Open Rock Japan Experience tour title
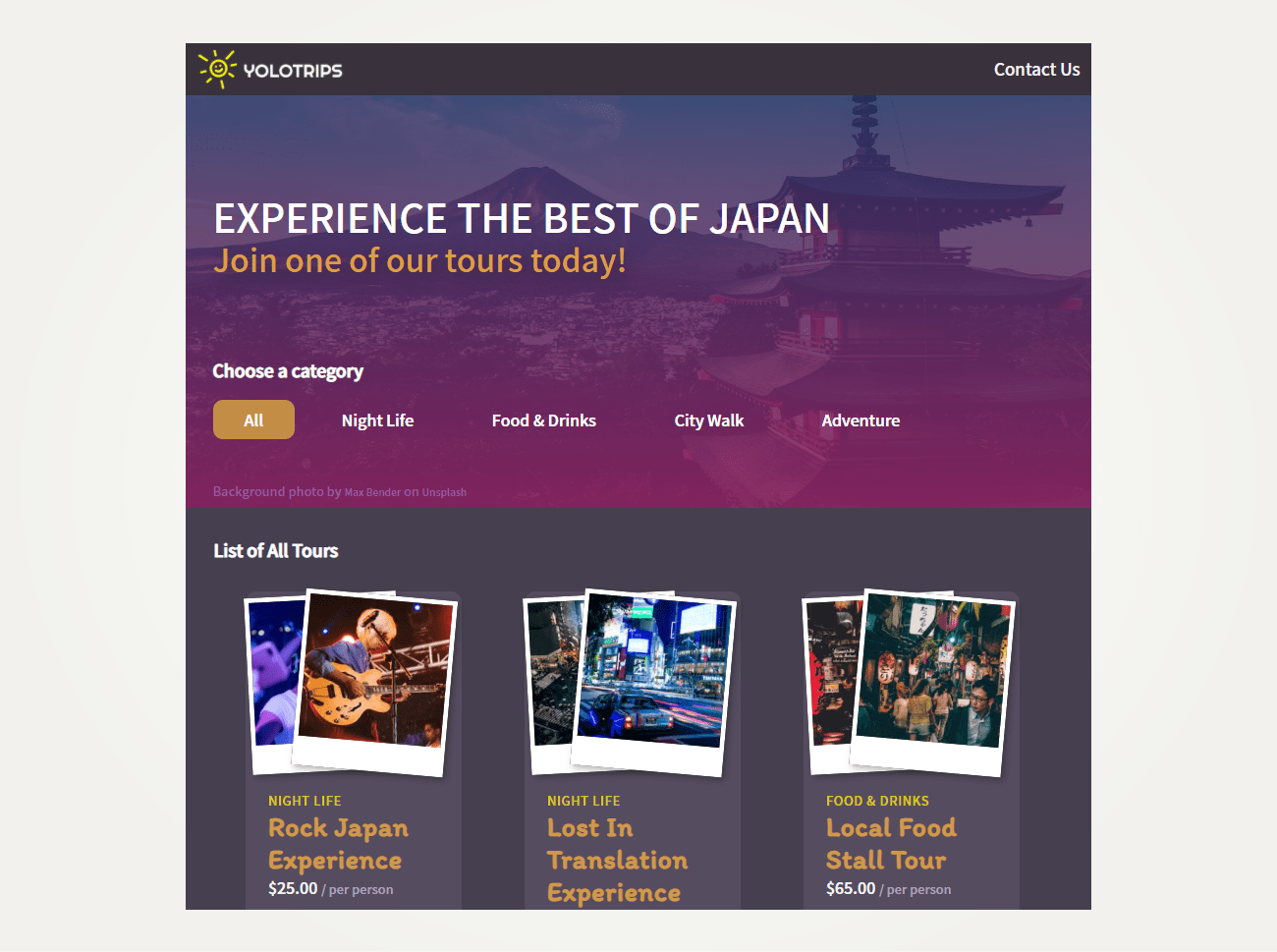The width and height of the screenshot is (1277, 952). pyautogui.click(x=338, y=844)
